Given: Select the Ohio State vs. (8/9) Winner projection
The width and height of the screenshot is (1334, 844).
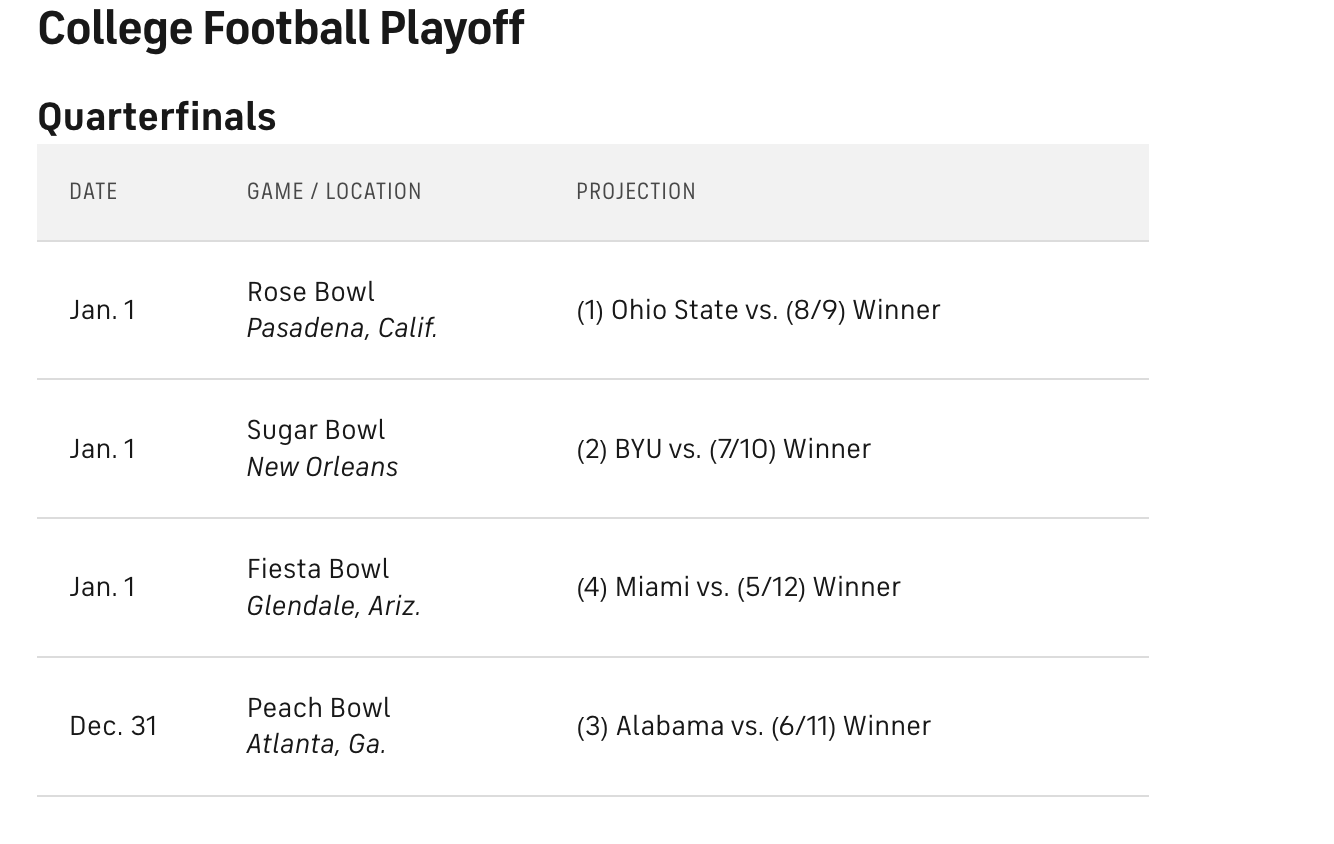Looking at the screenshot, I should (758, 310).
